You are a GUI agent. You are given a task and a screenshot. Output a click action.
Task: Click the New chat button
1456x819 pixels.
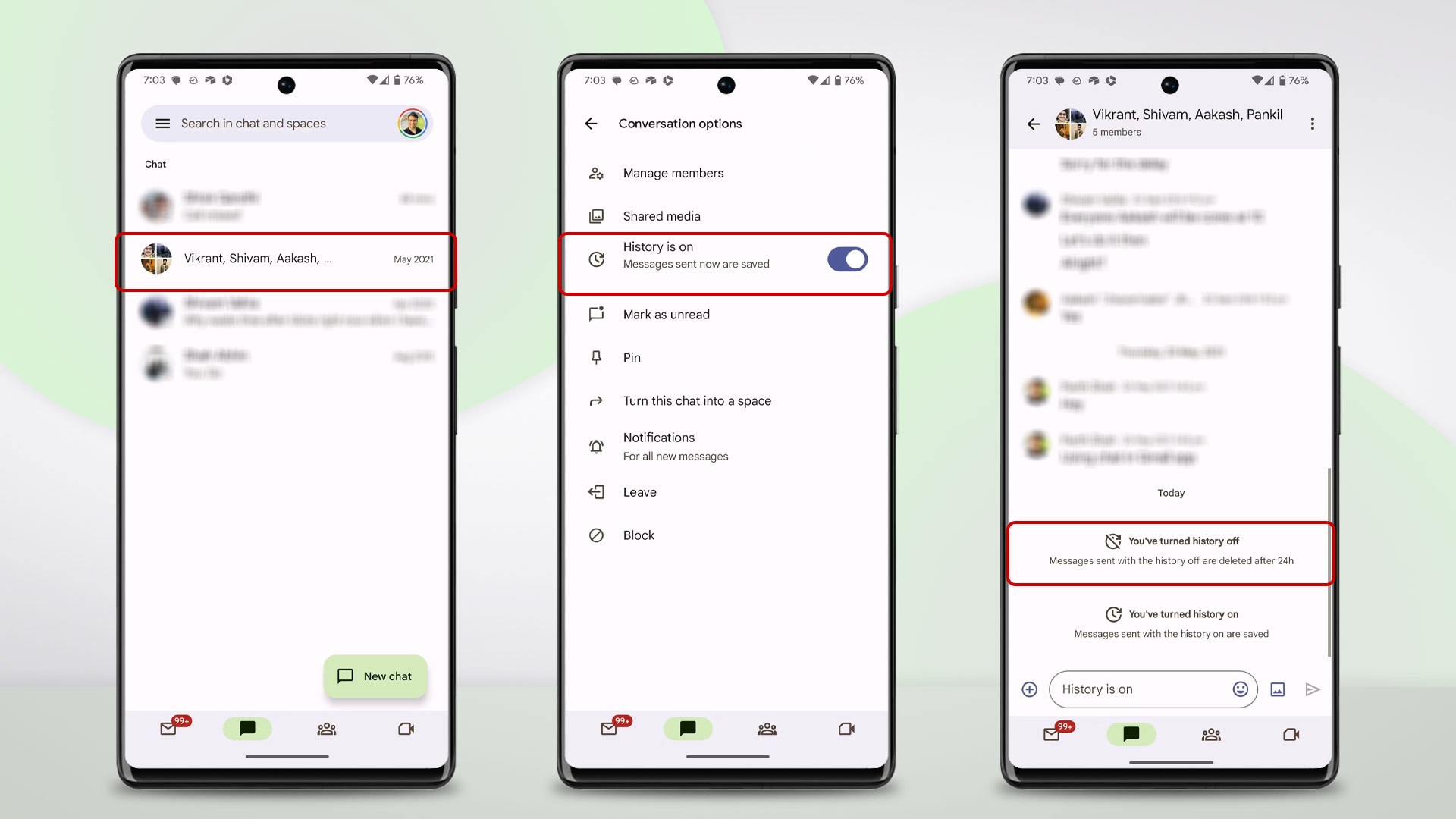(x=375, y=675)
